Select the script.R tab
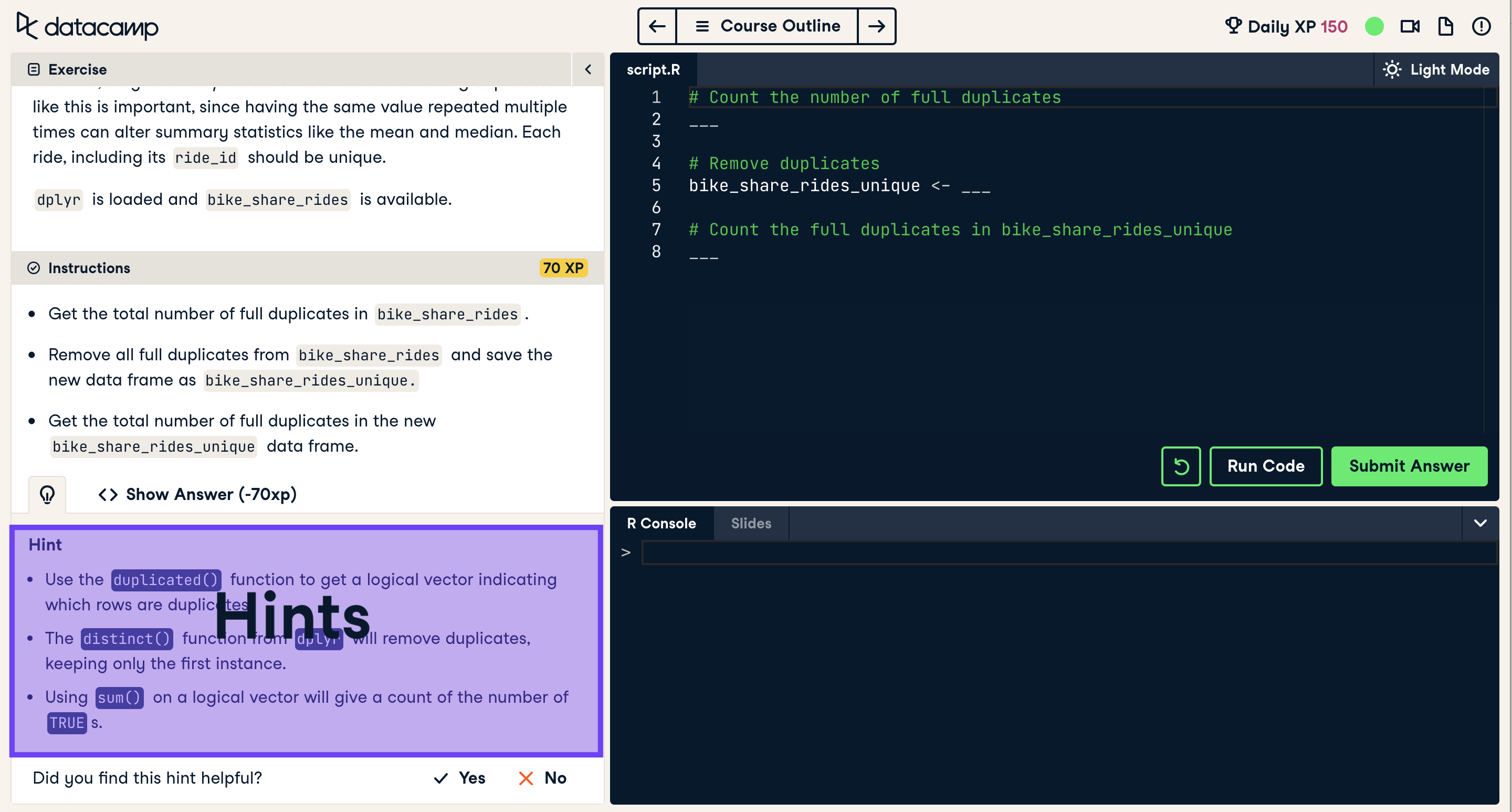 click(653, 69)
